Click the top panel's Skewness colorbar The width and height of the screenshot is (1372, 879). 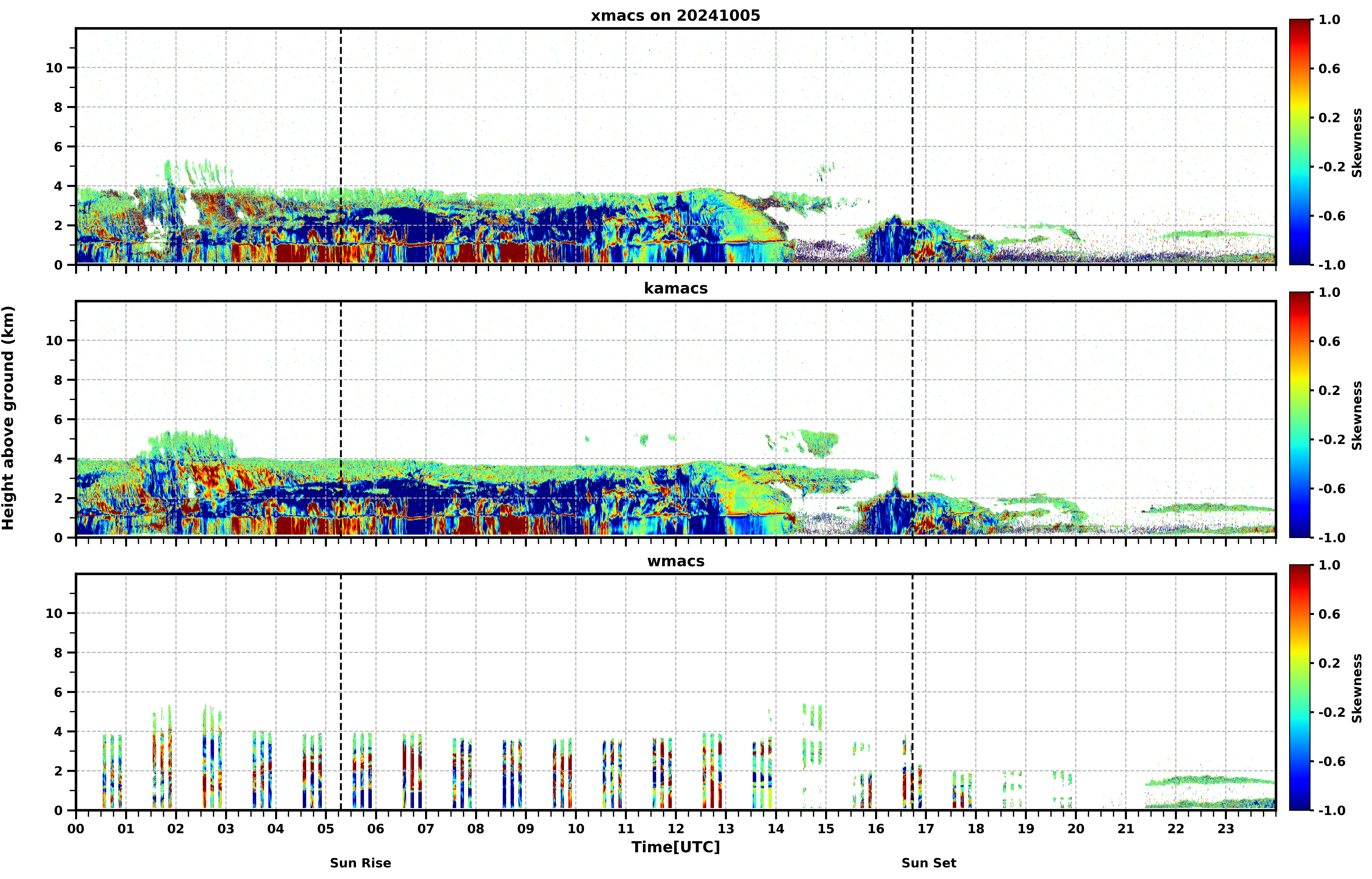tap(1299, 142)
